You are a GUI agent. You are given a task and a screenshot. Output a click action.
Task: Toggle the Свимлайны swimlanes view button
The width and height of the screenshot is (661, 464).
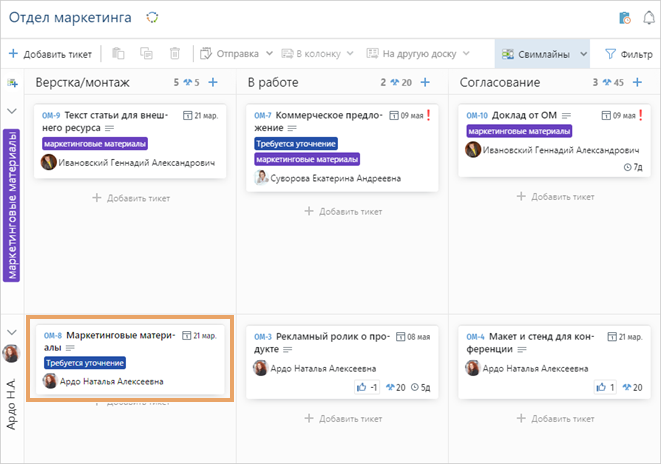(x=535, y=53)
